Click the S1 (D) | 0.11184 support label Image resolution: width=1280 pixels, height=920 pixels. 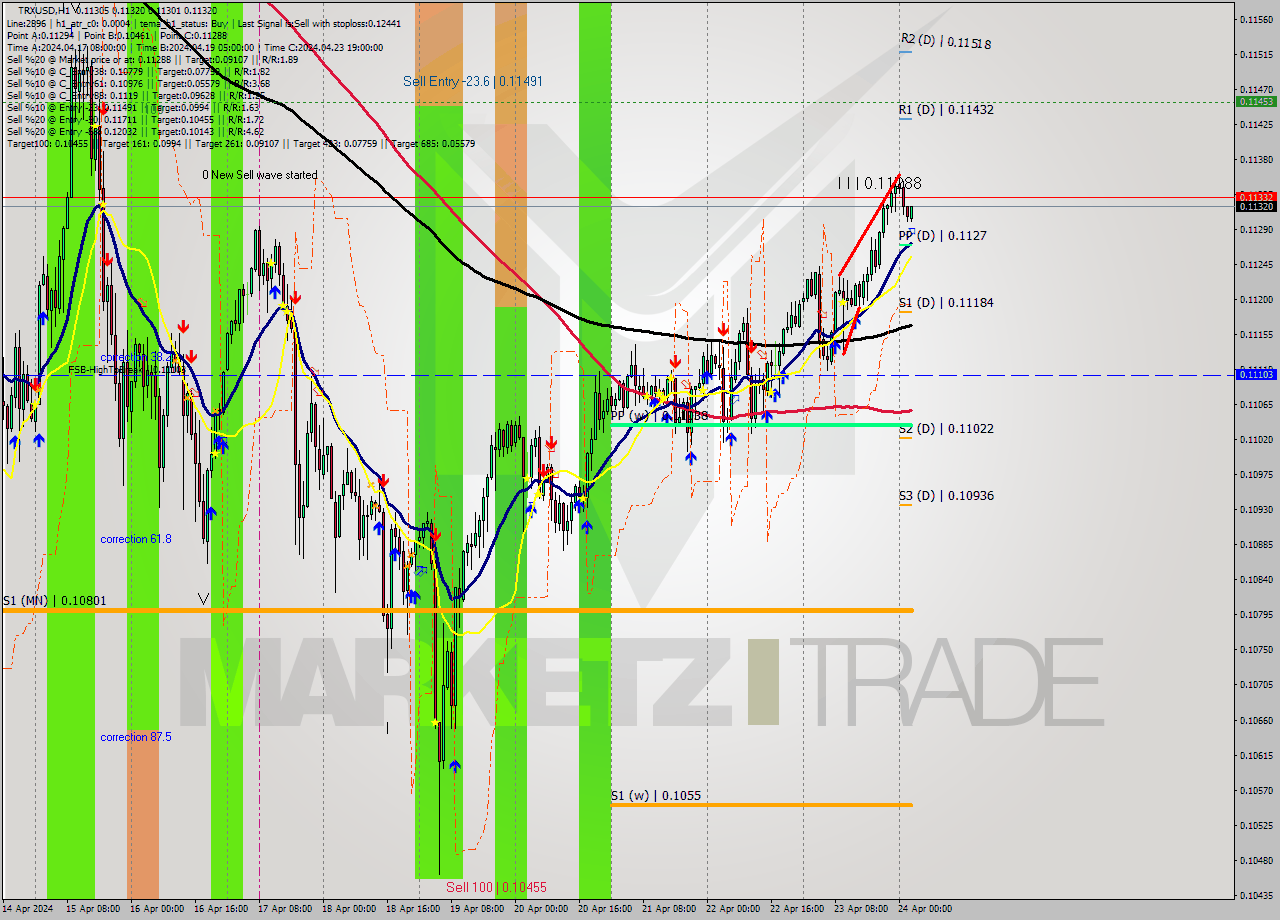[x=946, y=302]
